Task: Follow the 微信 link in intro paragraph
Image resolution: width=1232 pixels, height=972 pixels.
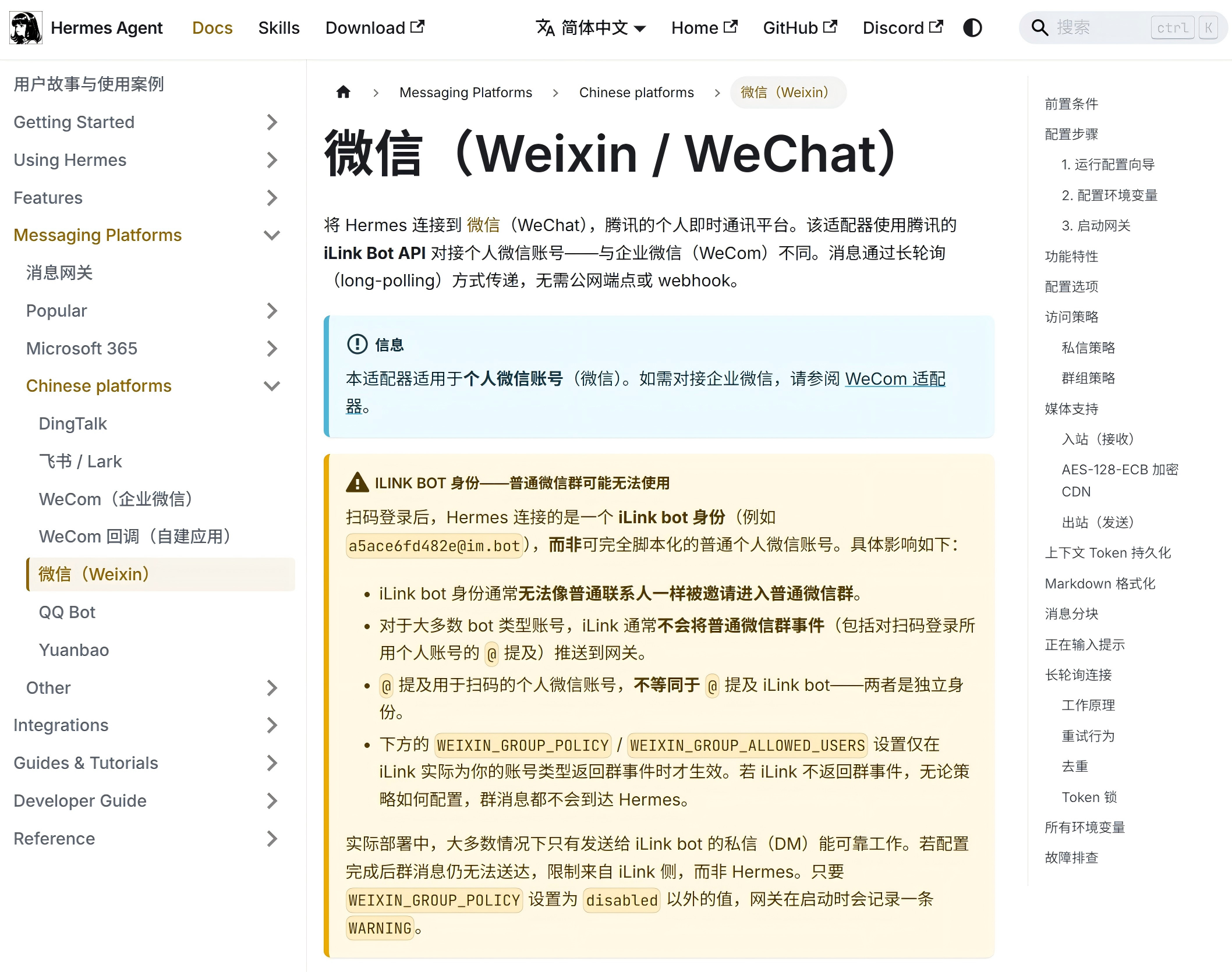Action: click(483, 225)
